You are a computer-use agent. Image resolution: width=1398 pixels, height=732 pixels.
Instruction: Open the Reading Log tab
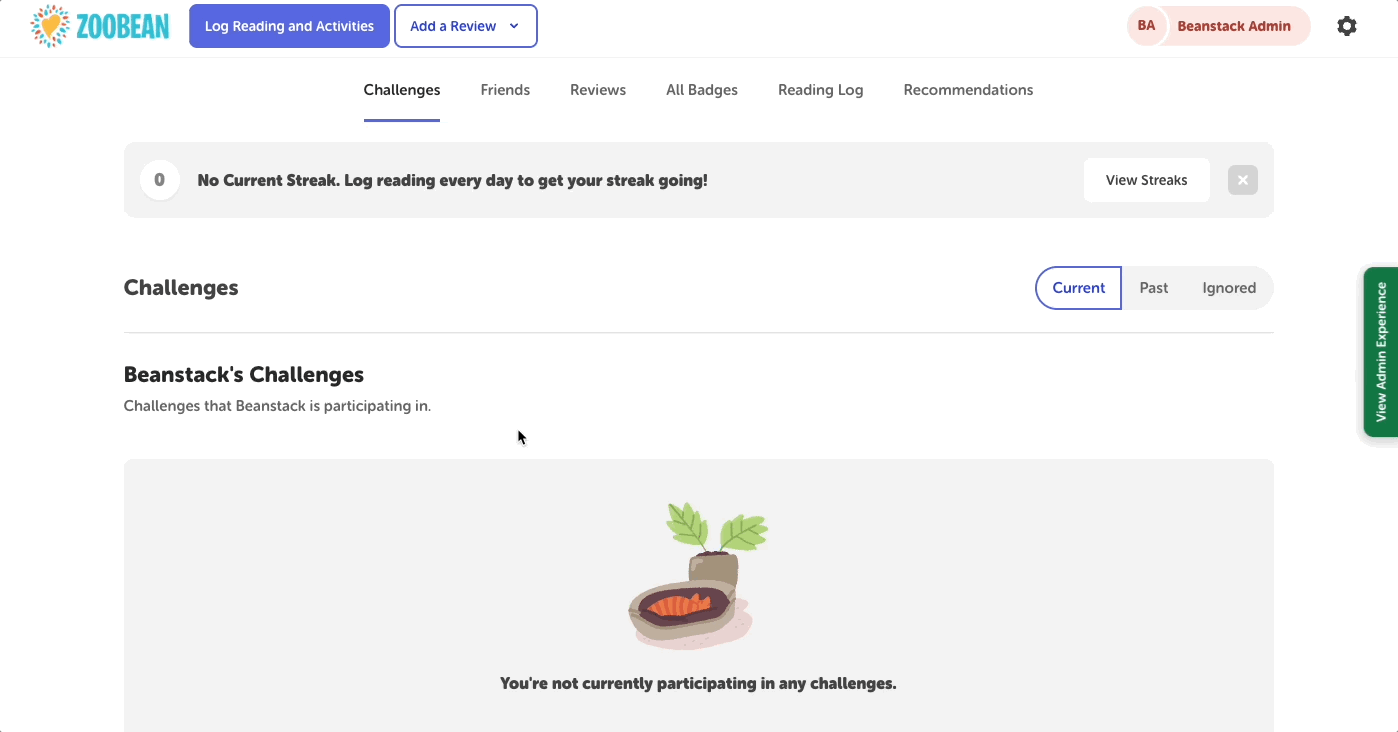tap(820, 89)
